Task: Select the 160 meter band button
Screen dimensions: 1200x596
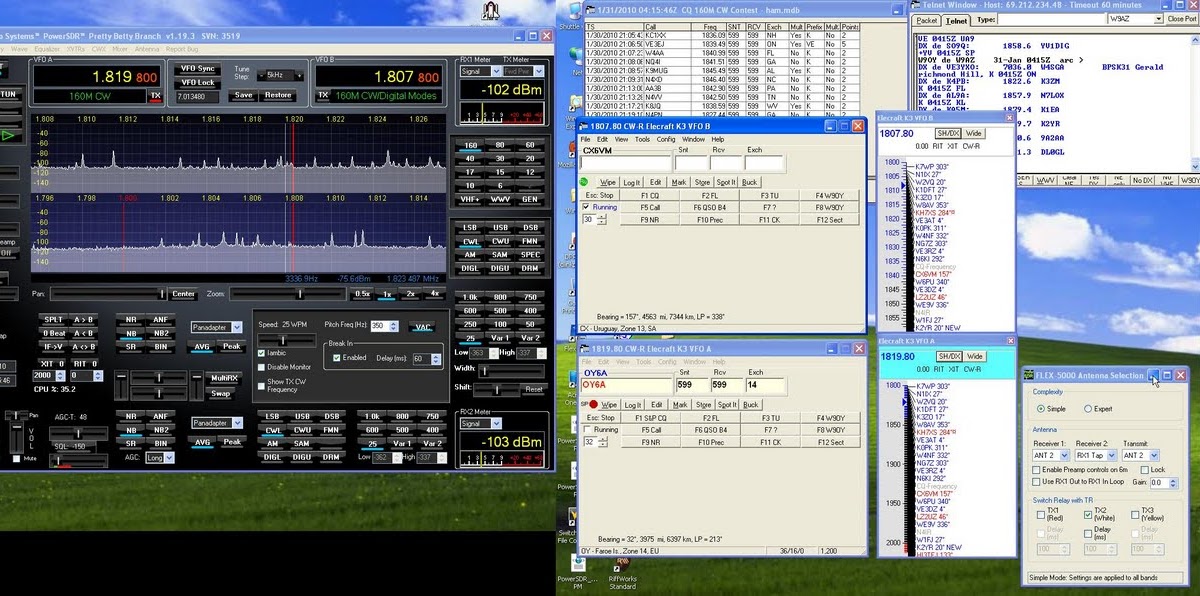Action: point(470,146)
